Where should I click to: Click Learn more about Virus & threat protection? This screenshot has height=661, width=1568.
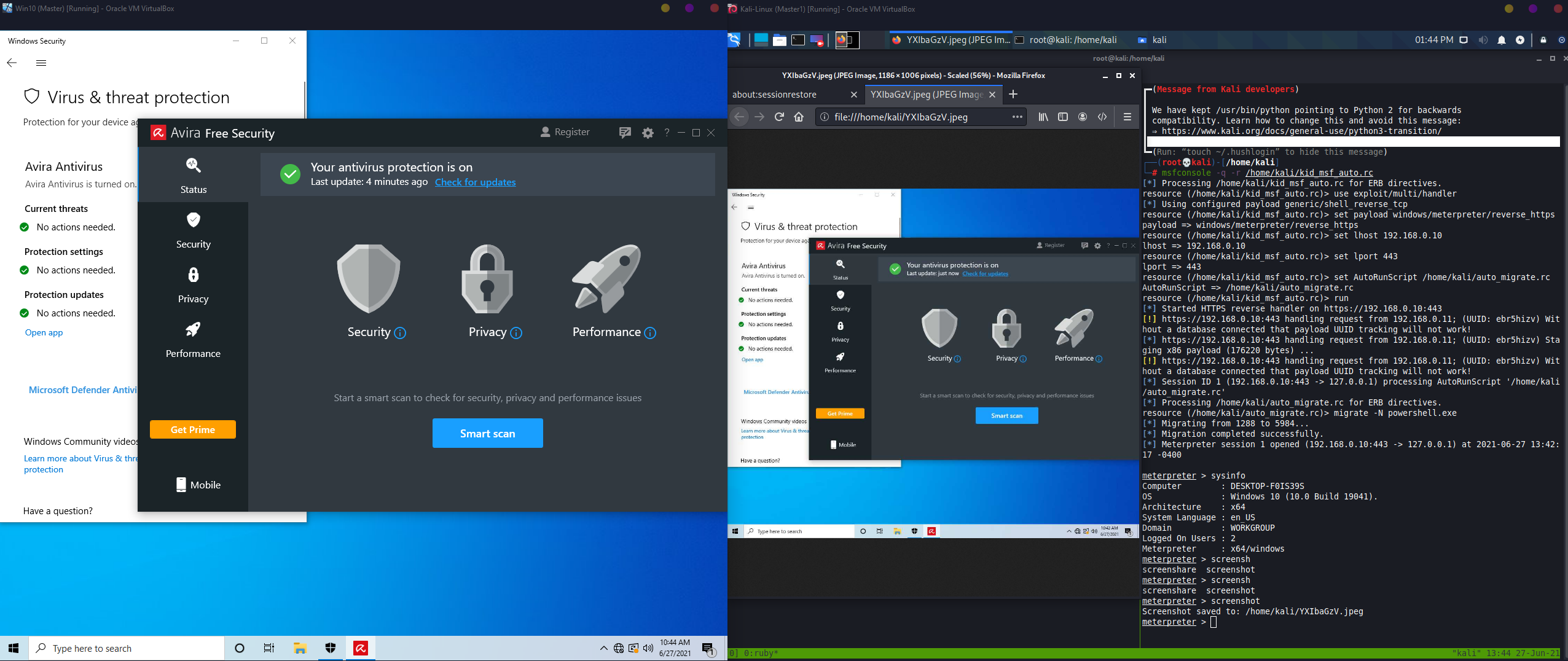tap(80, 464)
